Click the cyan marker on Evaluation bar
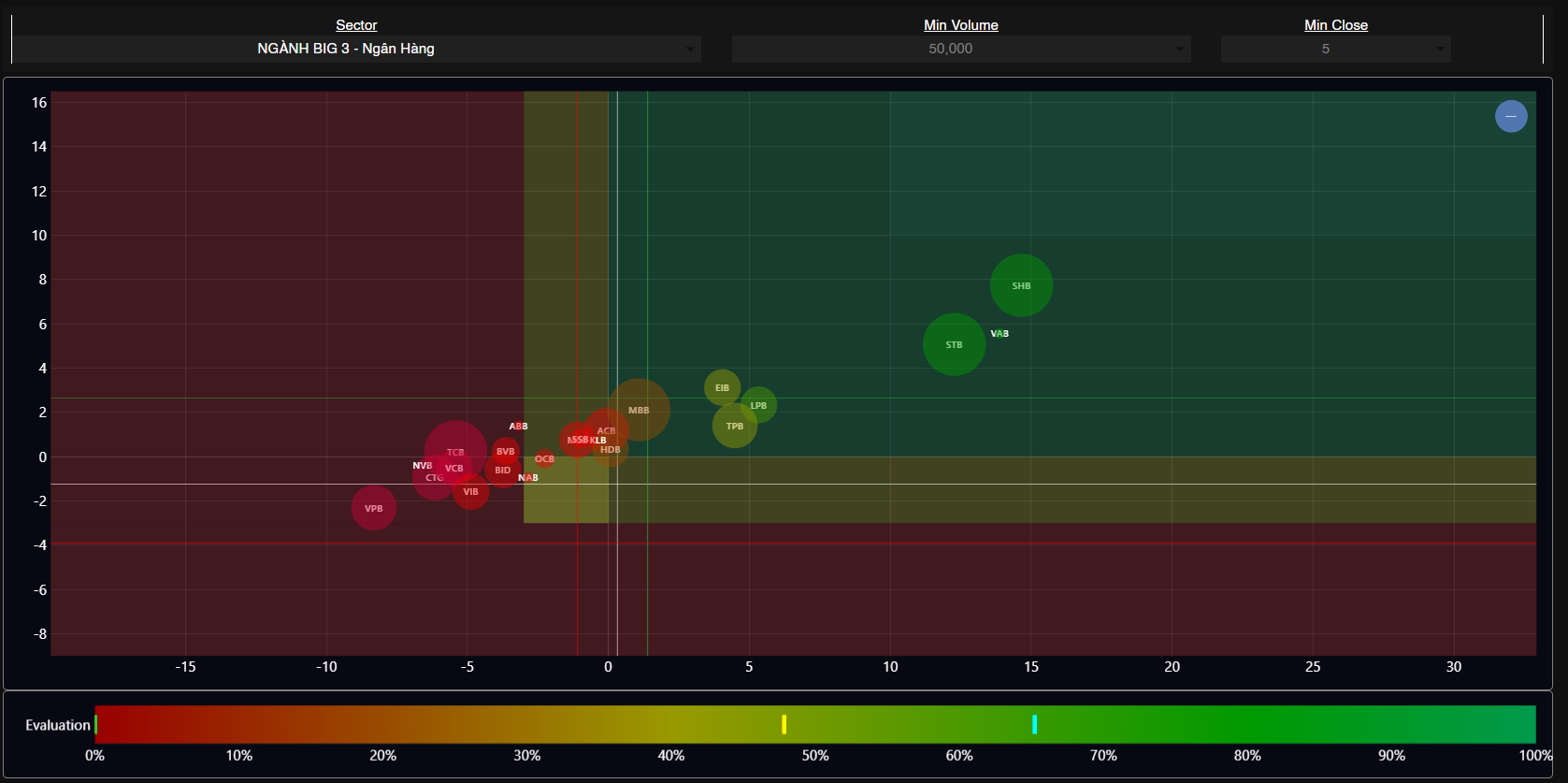1568x783 pixels. tap(1034, 724)
